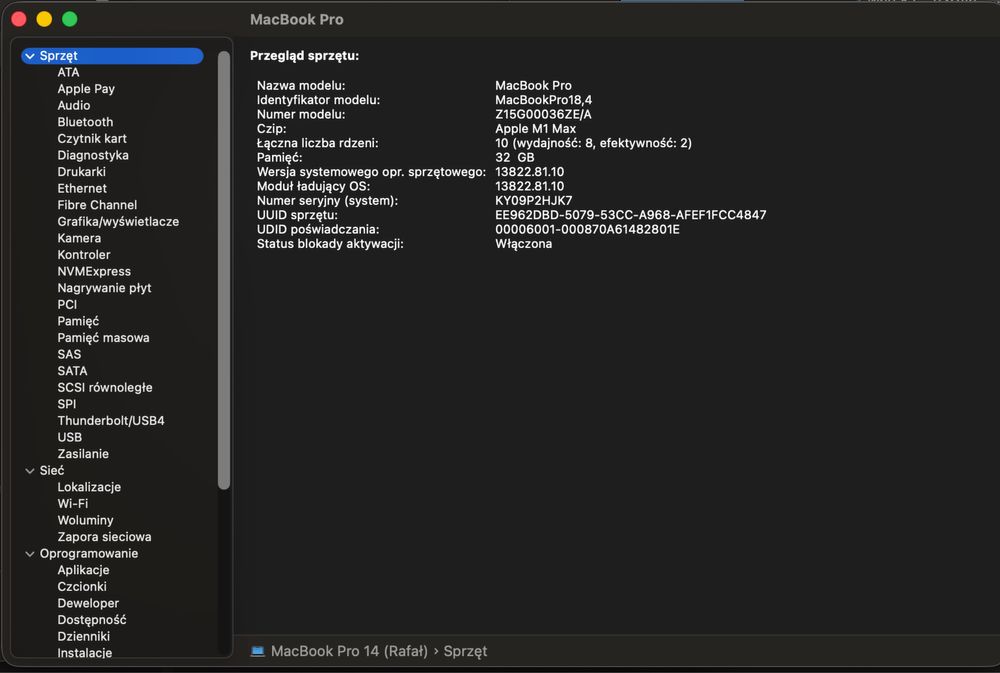The width and height of the screenshot is (1000, 673).
Task: Select Czcionki entry
Action: coord(82,586)
